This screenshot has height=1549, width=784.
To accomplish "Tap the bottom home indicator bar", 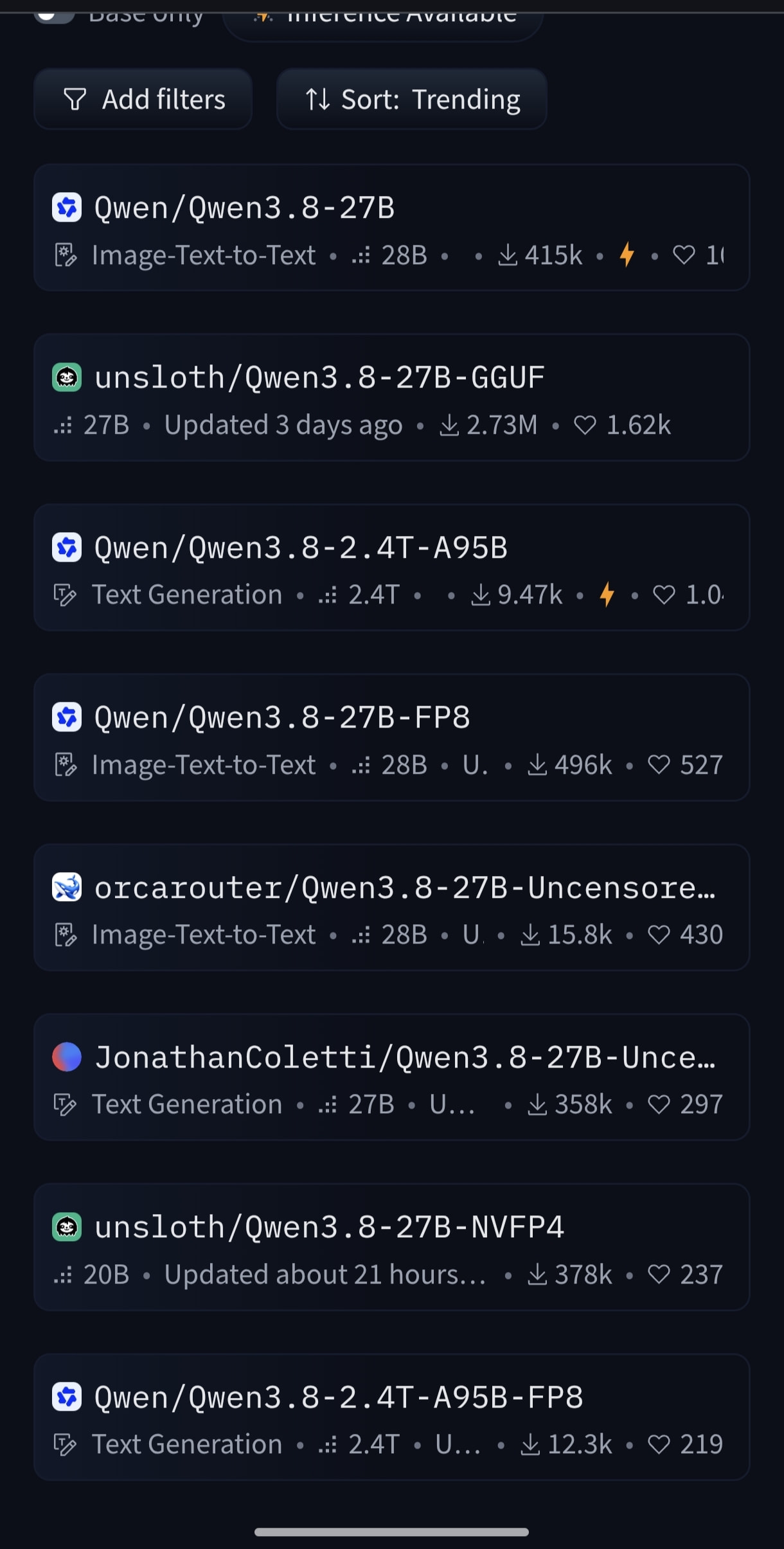I will pyautogui.click(x=391, y=1532).
